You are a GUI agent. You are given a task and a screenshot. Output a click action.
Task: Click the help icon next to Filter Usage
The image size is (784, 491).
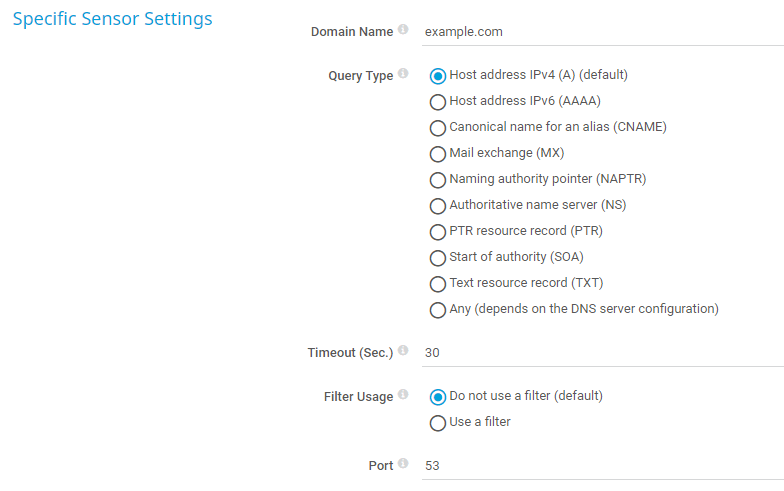403,395
